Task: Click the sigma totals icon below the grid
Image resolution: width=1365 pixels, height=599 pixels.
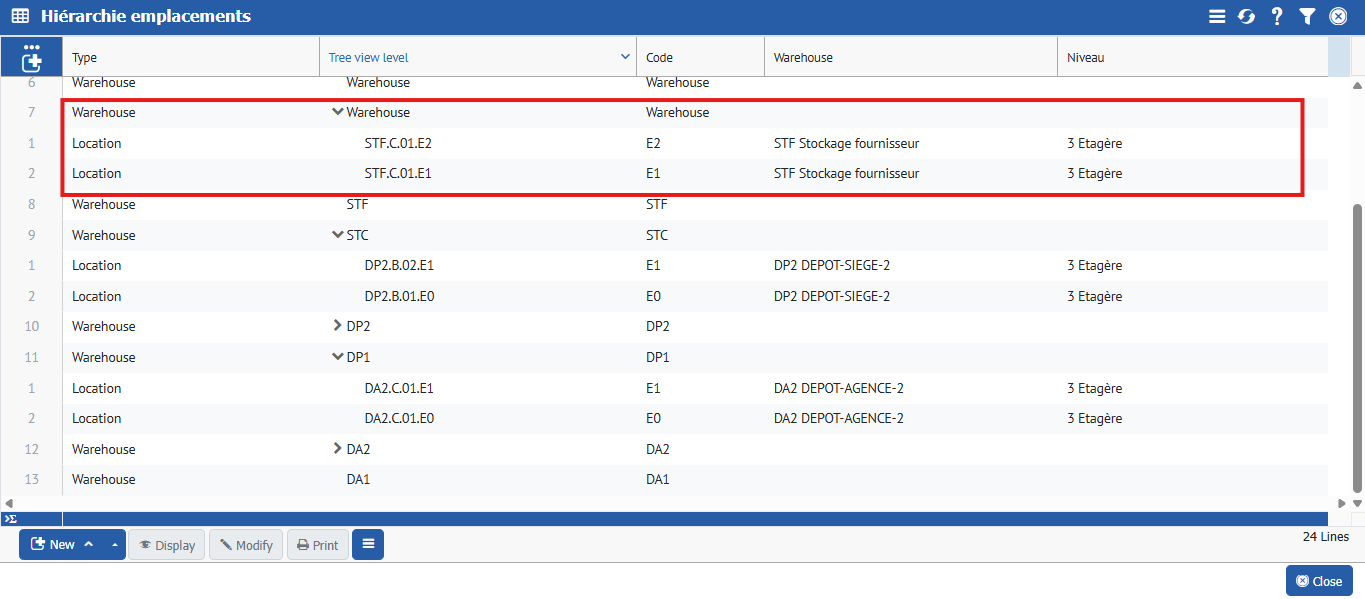Action: [x=9, y=519]
